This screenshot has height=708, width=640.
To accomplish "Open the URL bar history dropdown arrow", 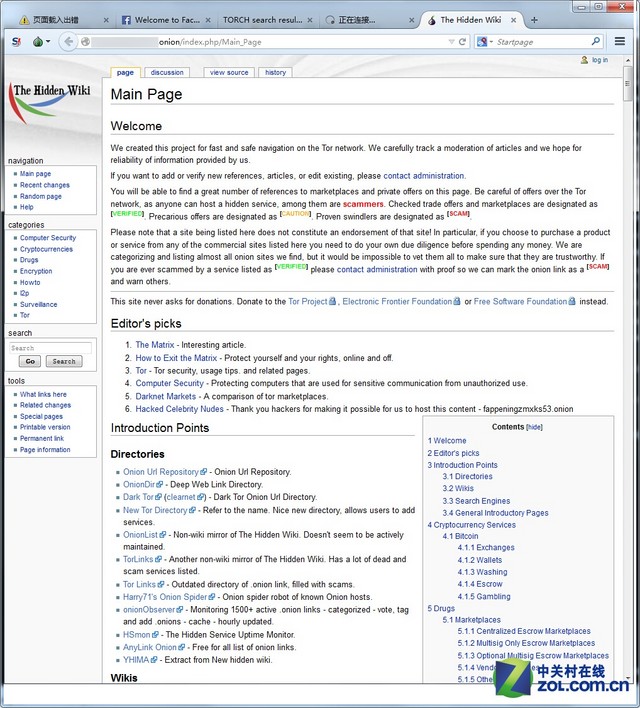I will [x=448, y=42].
